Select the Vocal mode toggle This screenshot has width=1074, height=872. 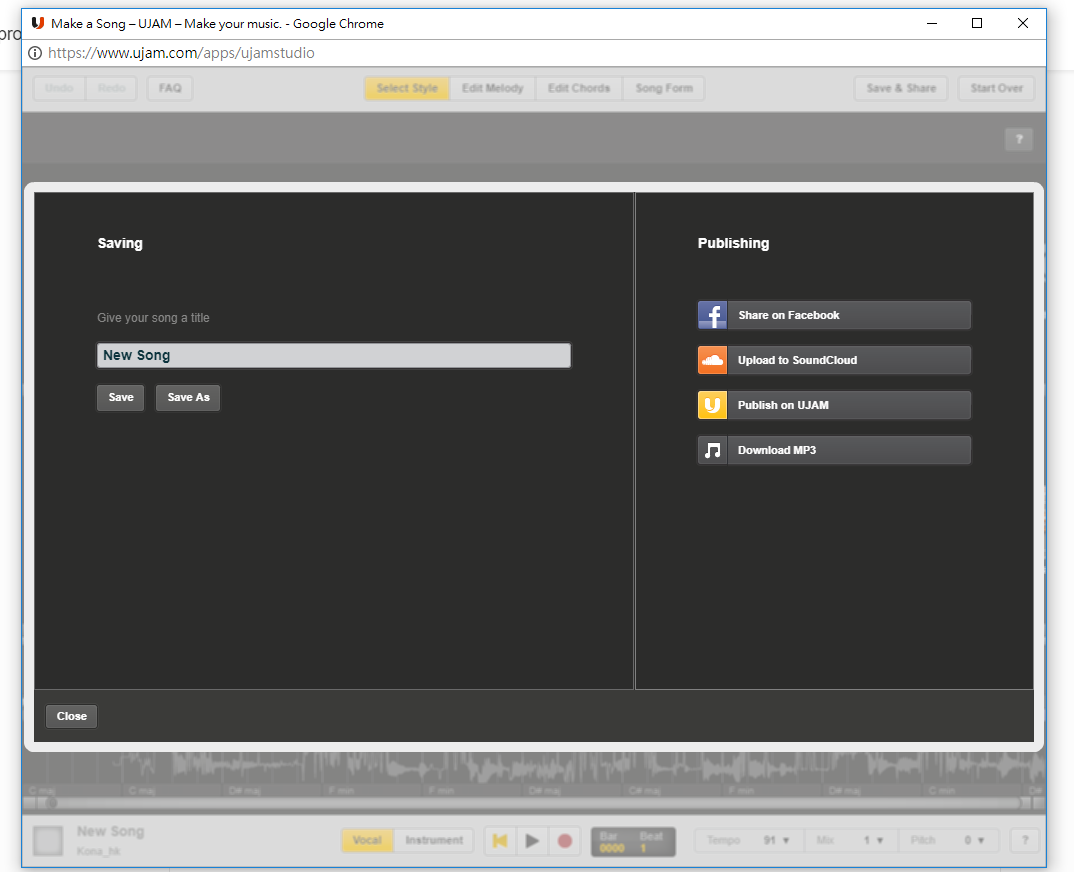(x=367, y=840)
